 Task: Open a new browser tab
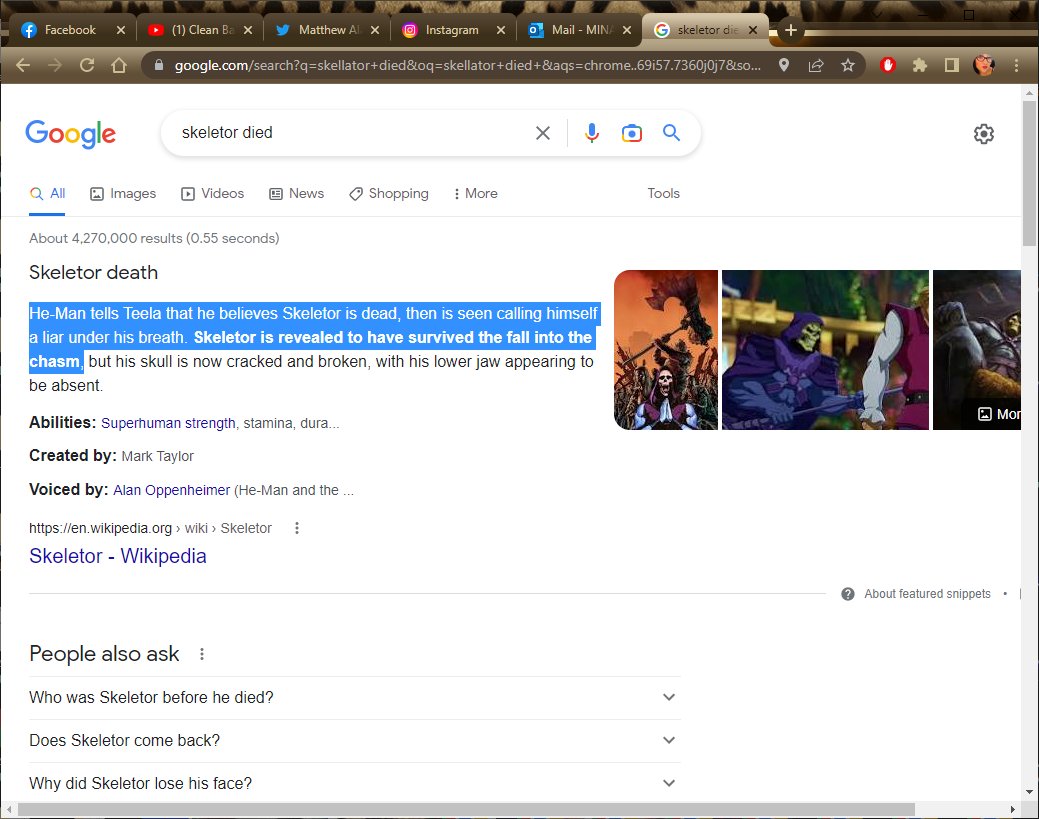(x=791, y=30)
